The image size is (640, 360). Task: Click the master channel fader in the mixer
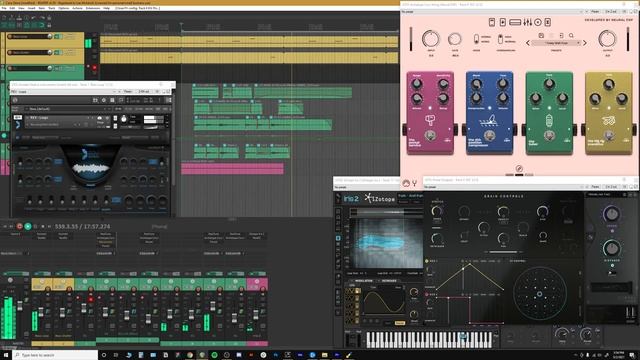20,305
